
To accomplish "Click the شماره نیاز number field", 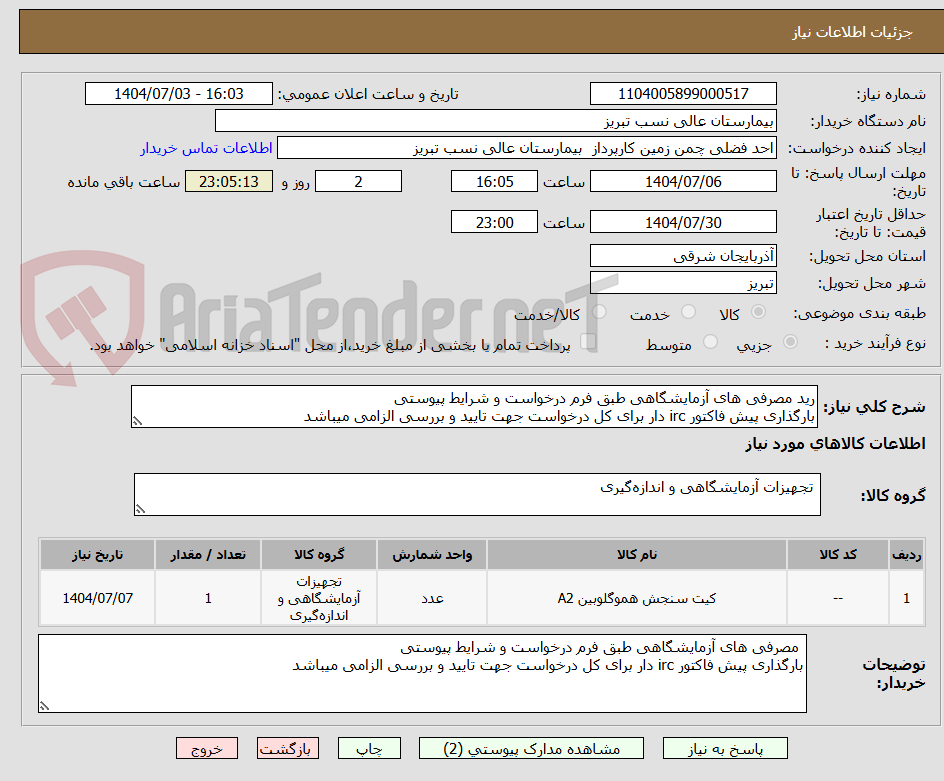I will 684,93.
